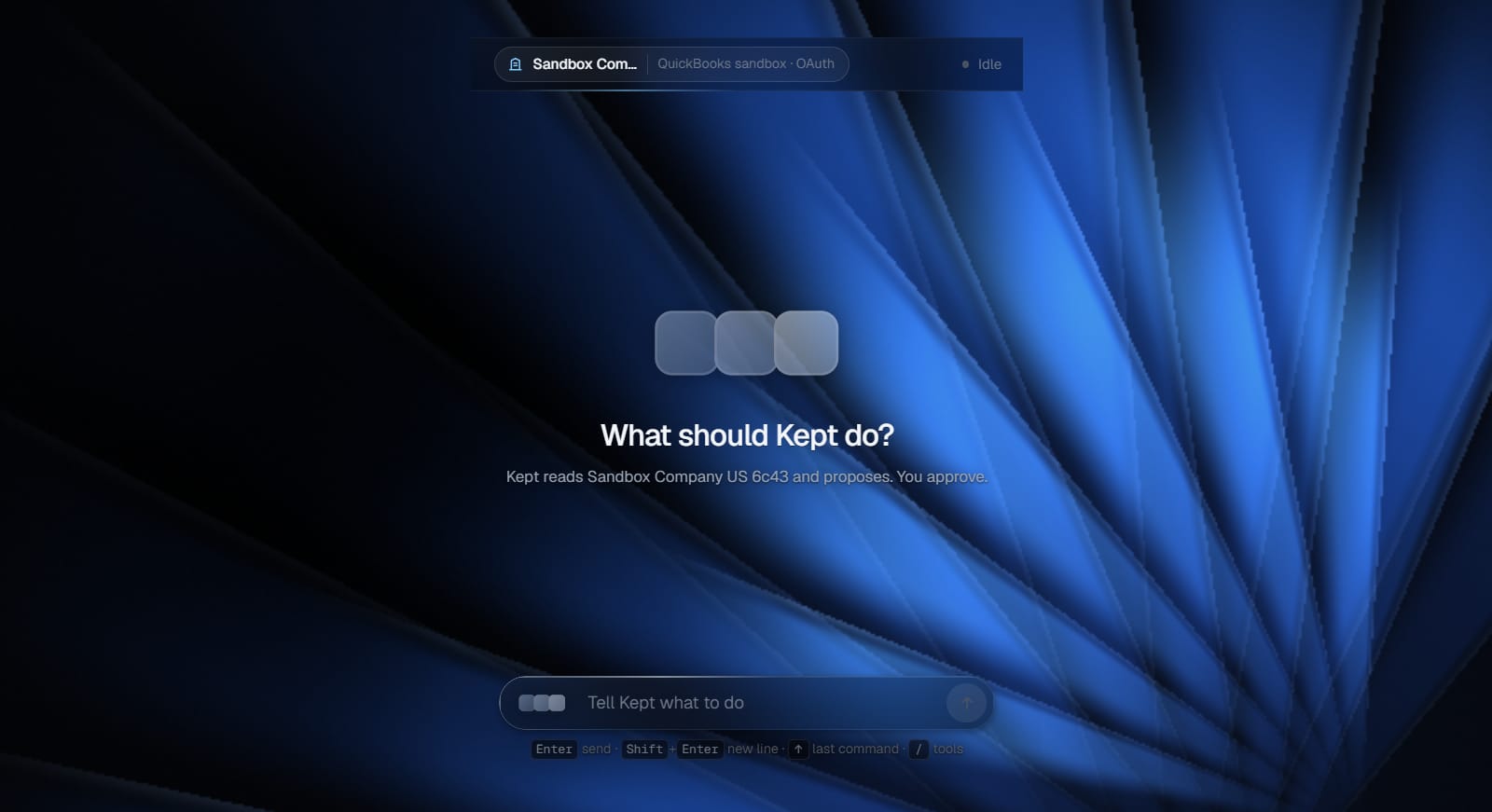Click the up-arrow keycap for last command
The height and width of the screenshot is (812, 1492).
click(x=798, y=749)
